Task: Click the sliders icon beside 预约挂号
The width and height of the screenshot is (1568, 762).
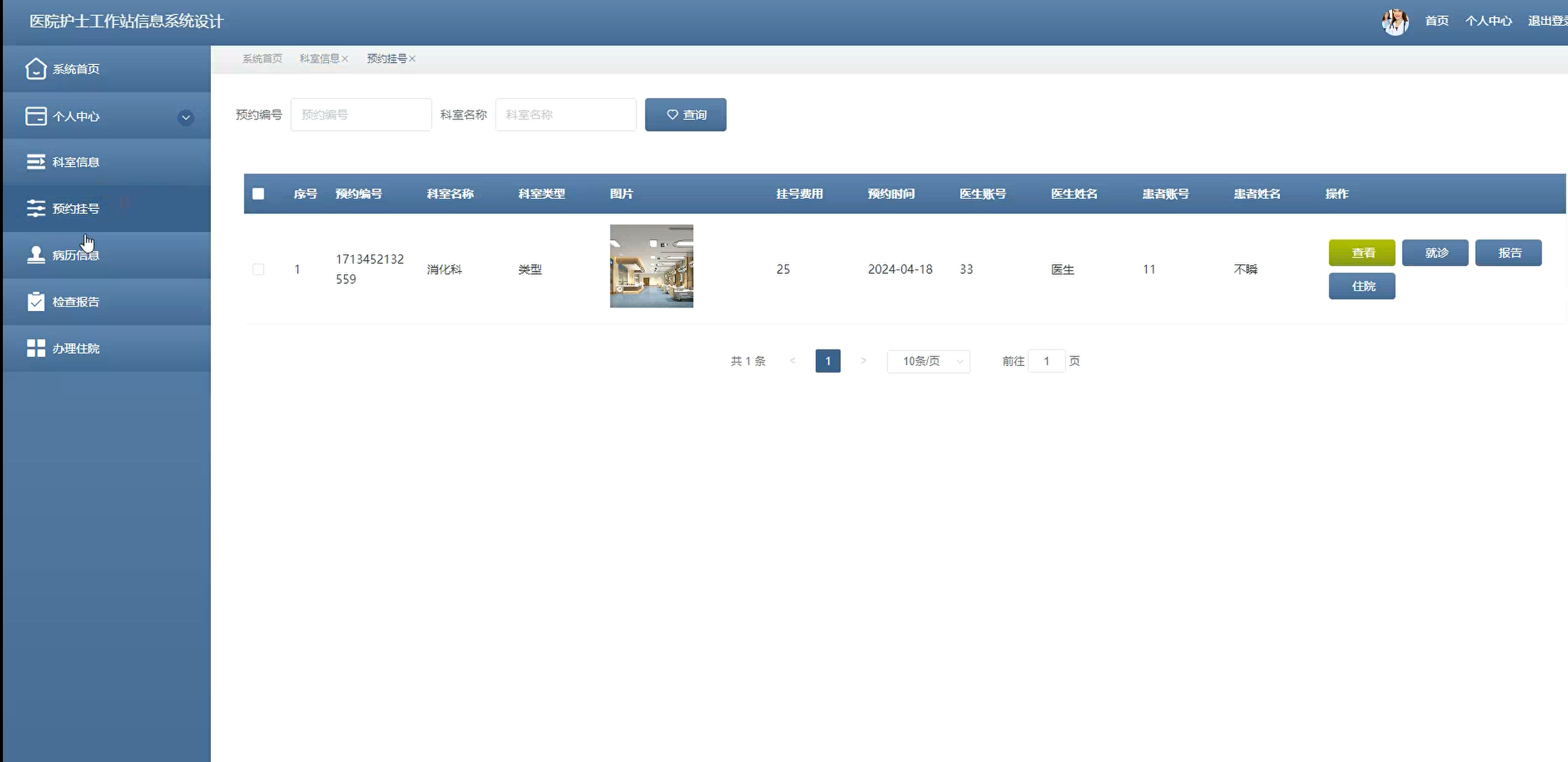Action: coord(36,209)
